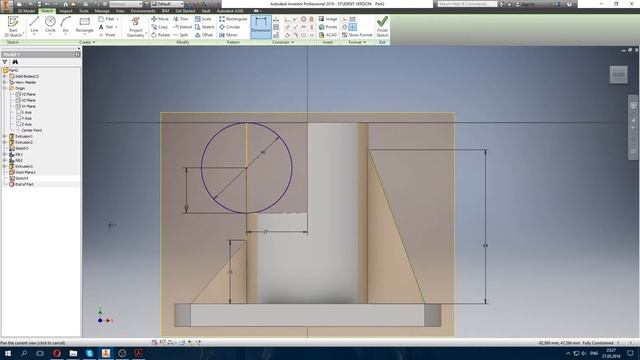Select Part2 root in browser

[x=11, y=70]
